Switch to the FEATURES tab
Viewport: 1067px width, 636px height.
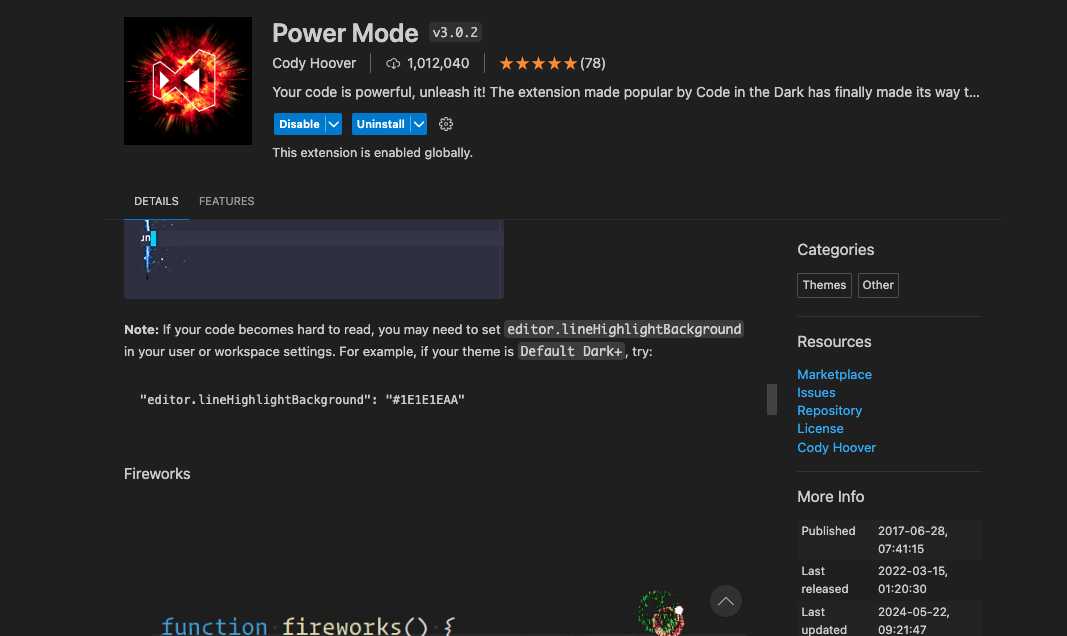[x=226, y=201]
